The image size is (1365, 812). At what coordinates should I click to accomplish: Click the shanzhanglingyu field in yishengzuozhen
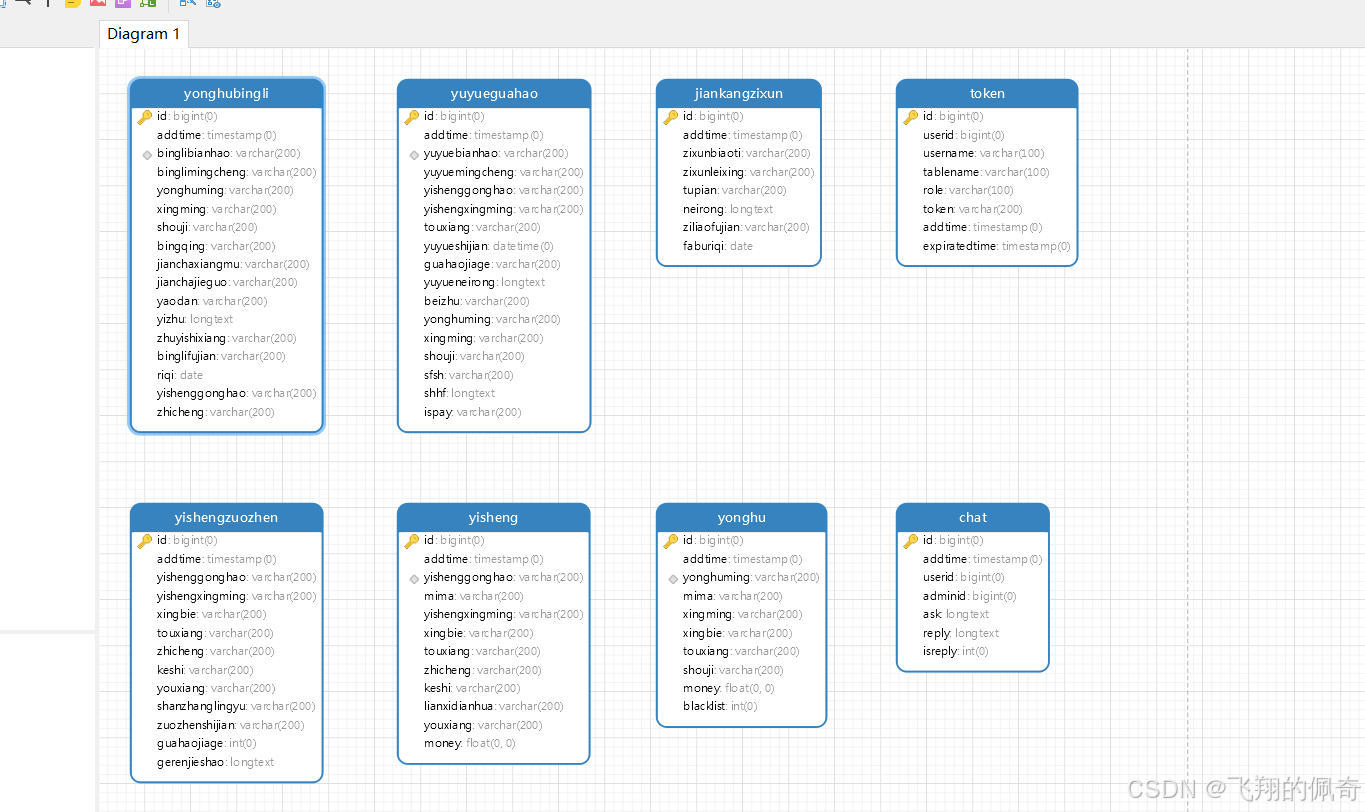pyautogui.click(x=236, y=707)
